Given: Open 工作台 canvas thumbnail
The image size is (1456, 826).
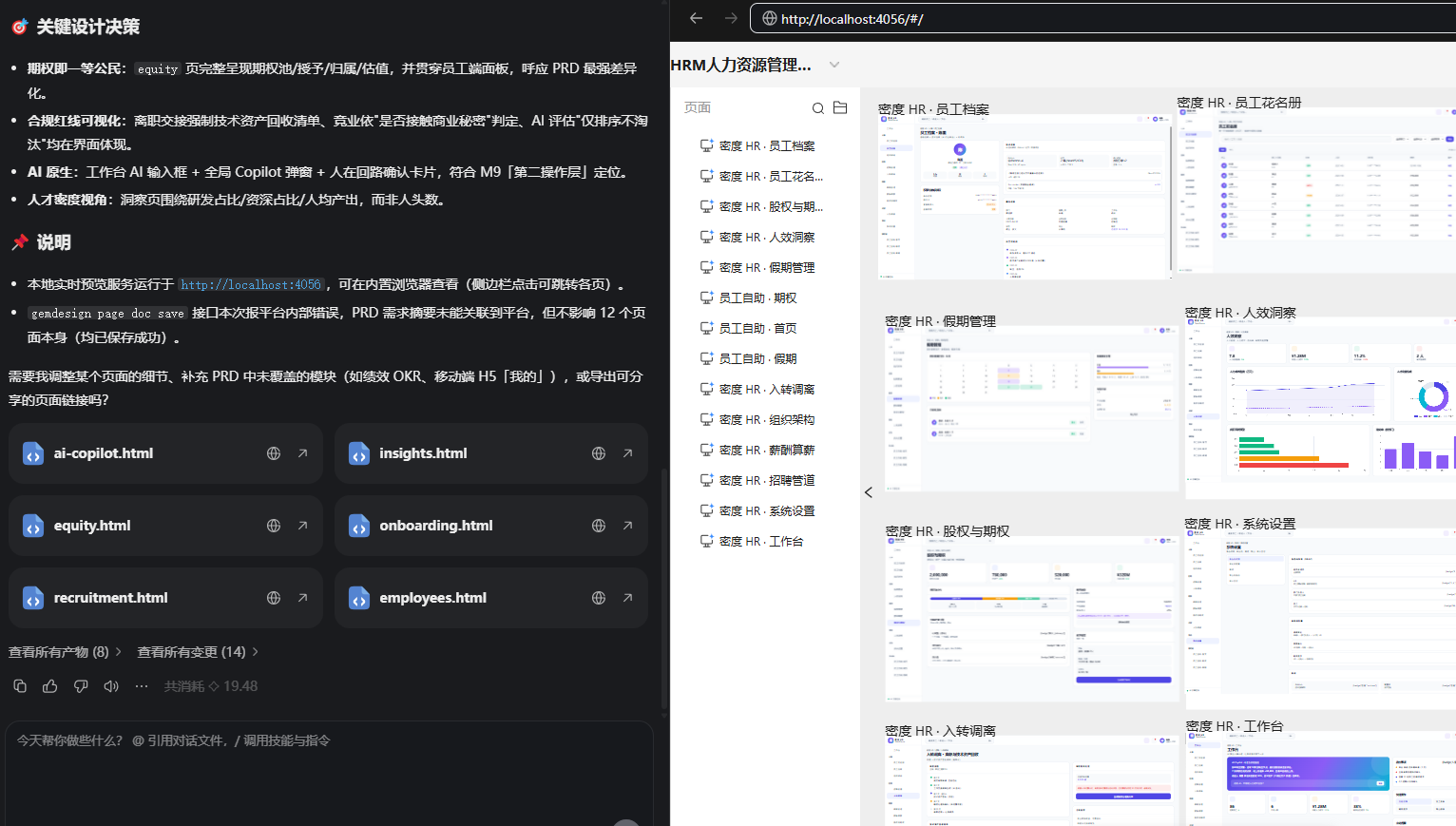Looking at the screenshot, I should click(1320, 778).
